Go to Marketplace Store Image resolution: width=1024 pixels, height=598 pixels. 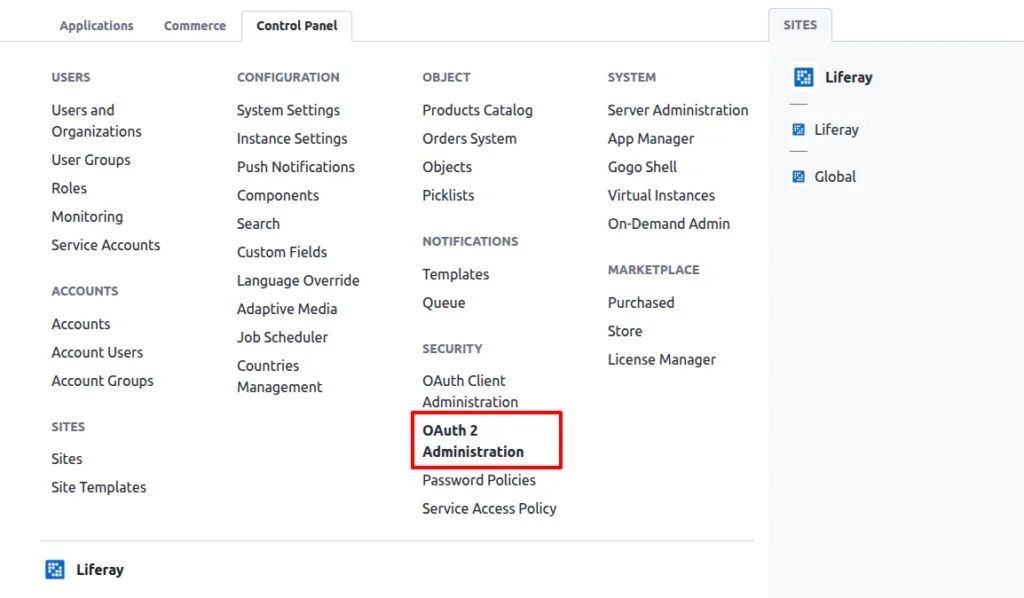[x=625, y=331]
